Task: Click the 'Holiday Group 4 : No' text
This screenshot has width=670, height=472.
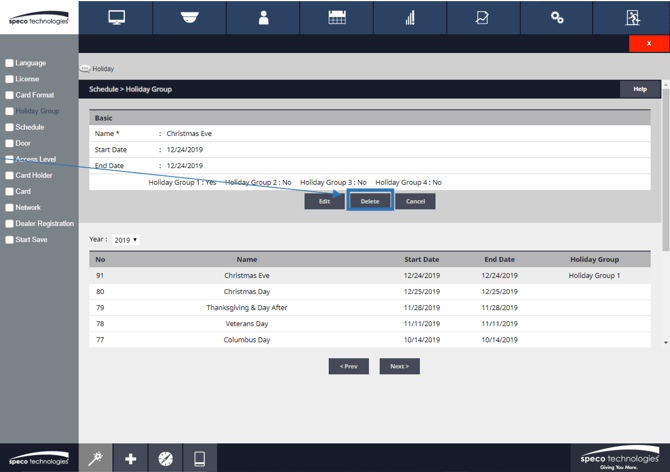Action: [408, 182]
